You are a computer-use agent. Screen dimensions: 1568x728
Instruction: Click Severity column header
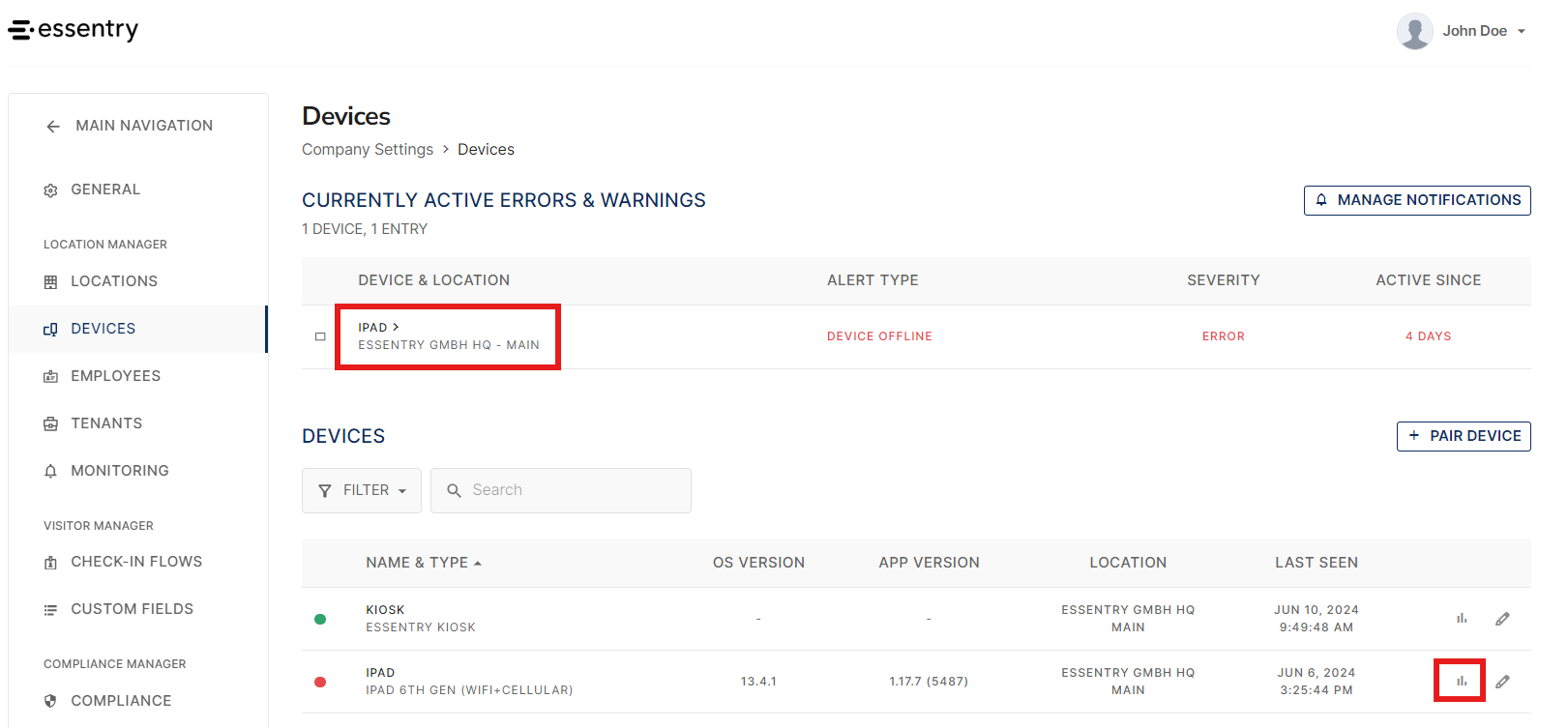pos(1224,280)
